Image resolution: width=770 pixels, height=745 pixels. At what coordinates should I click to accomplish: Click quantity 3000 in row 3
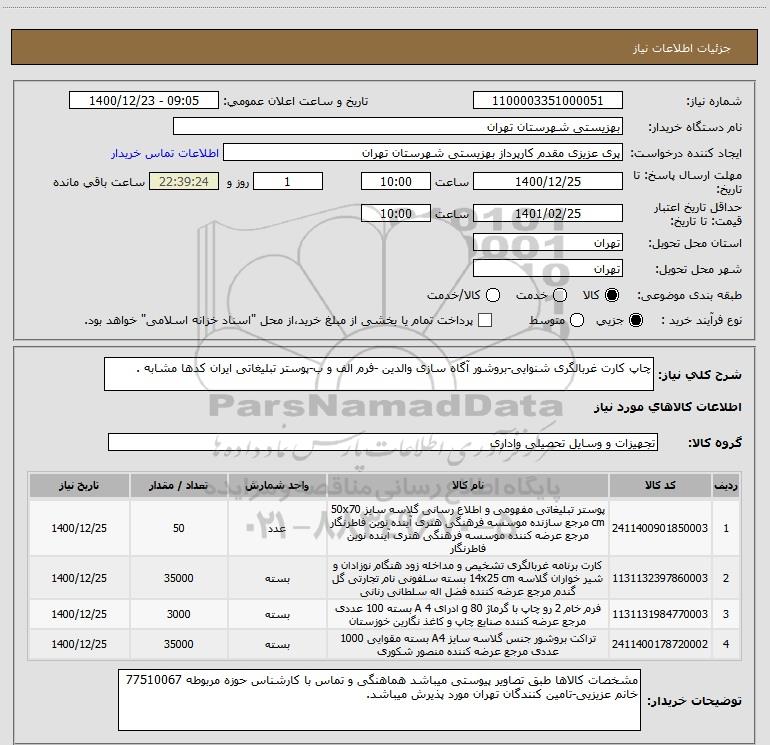tap(179, 614)
